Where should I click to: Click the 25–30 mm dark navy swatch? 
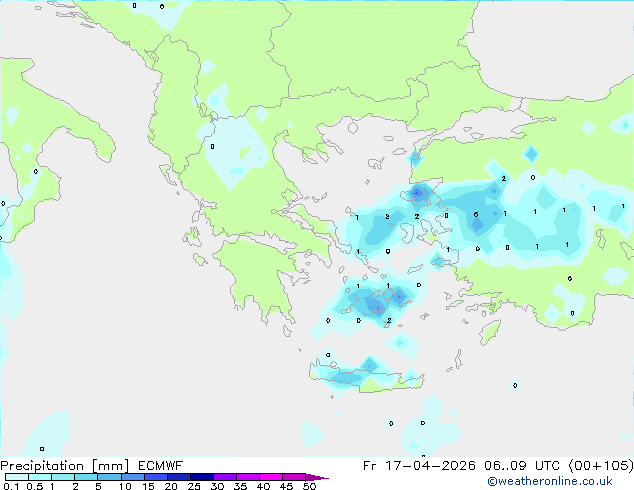pos(202,477)
